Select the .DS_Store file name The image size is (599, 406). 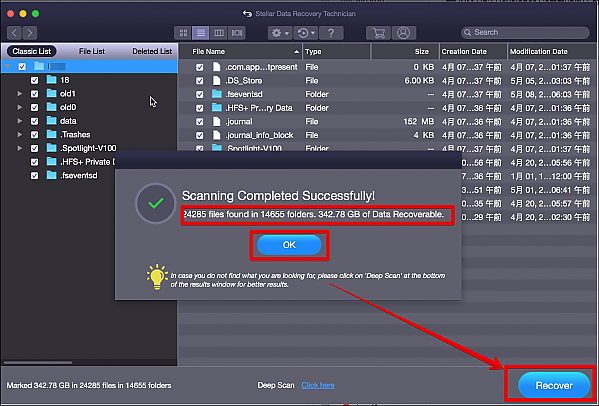[x=244, y=81]
